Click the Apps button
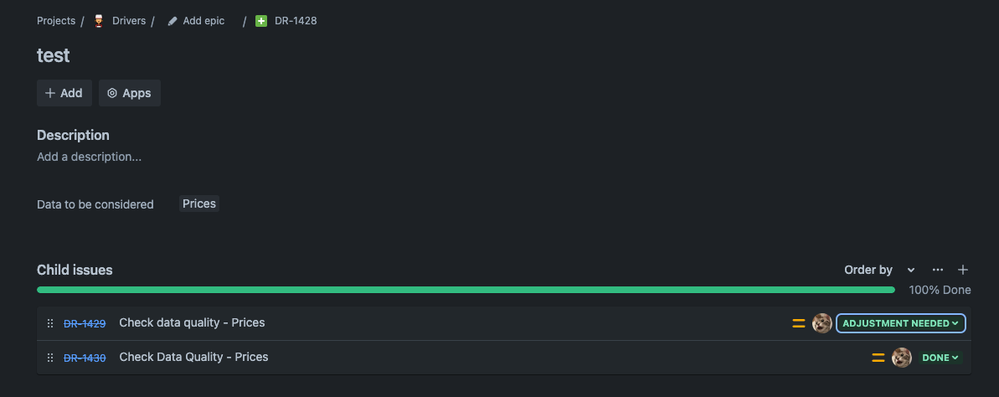The height and width of the screenshot is (397, 999). 129,93
